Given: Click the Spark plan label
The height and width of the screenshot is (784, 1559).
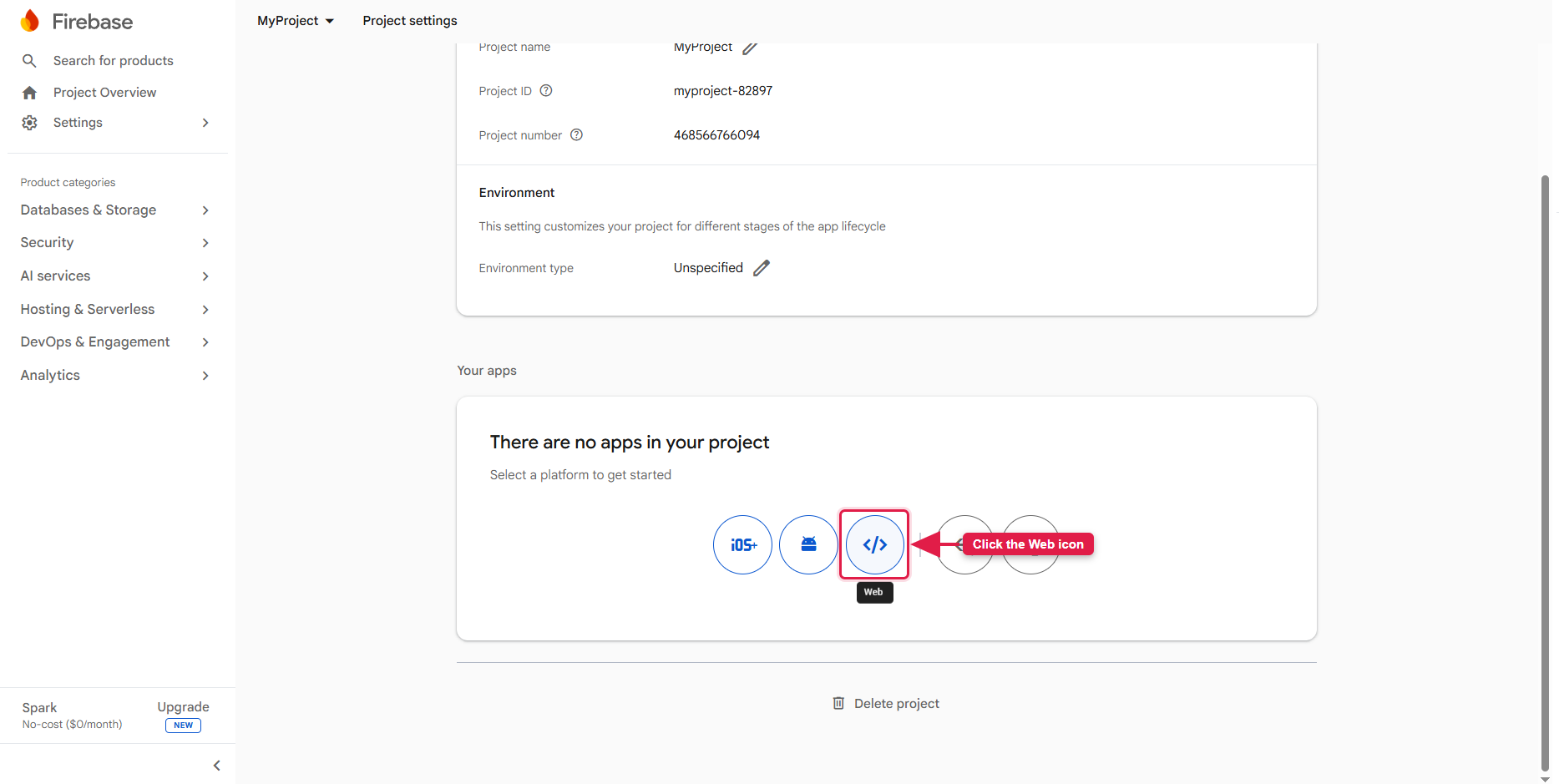Looking at the screenshot, I should (x=40, y=708).
